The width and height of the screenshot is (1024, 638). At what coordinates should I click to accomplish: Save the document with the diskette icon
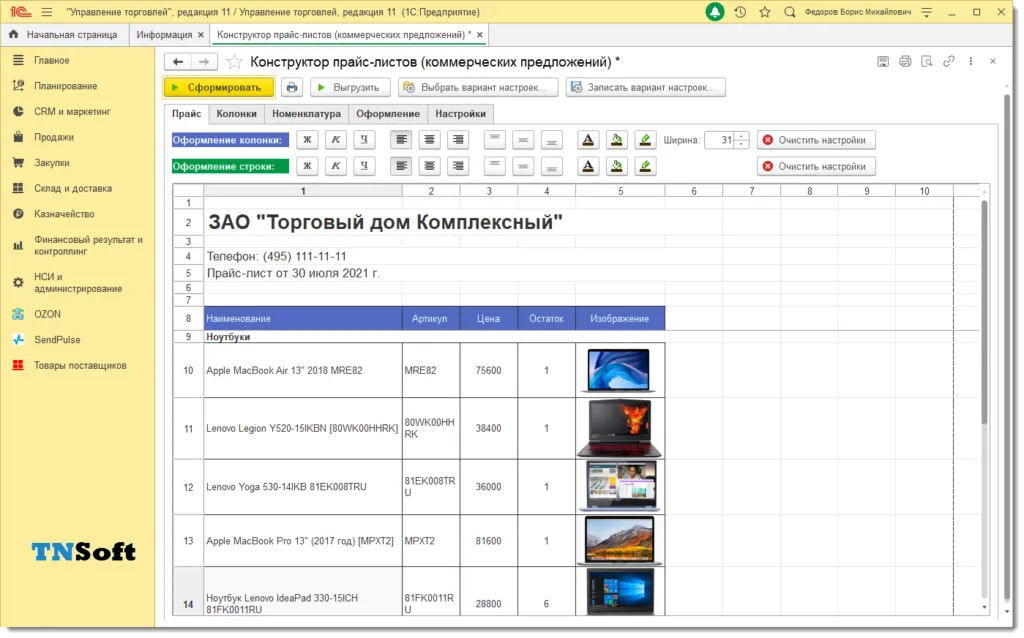[883, 61]
